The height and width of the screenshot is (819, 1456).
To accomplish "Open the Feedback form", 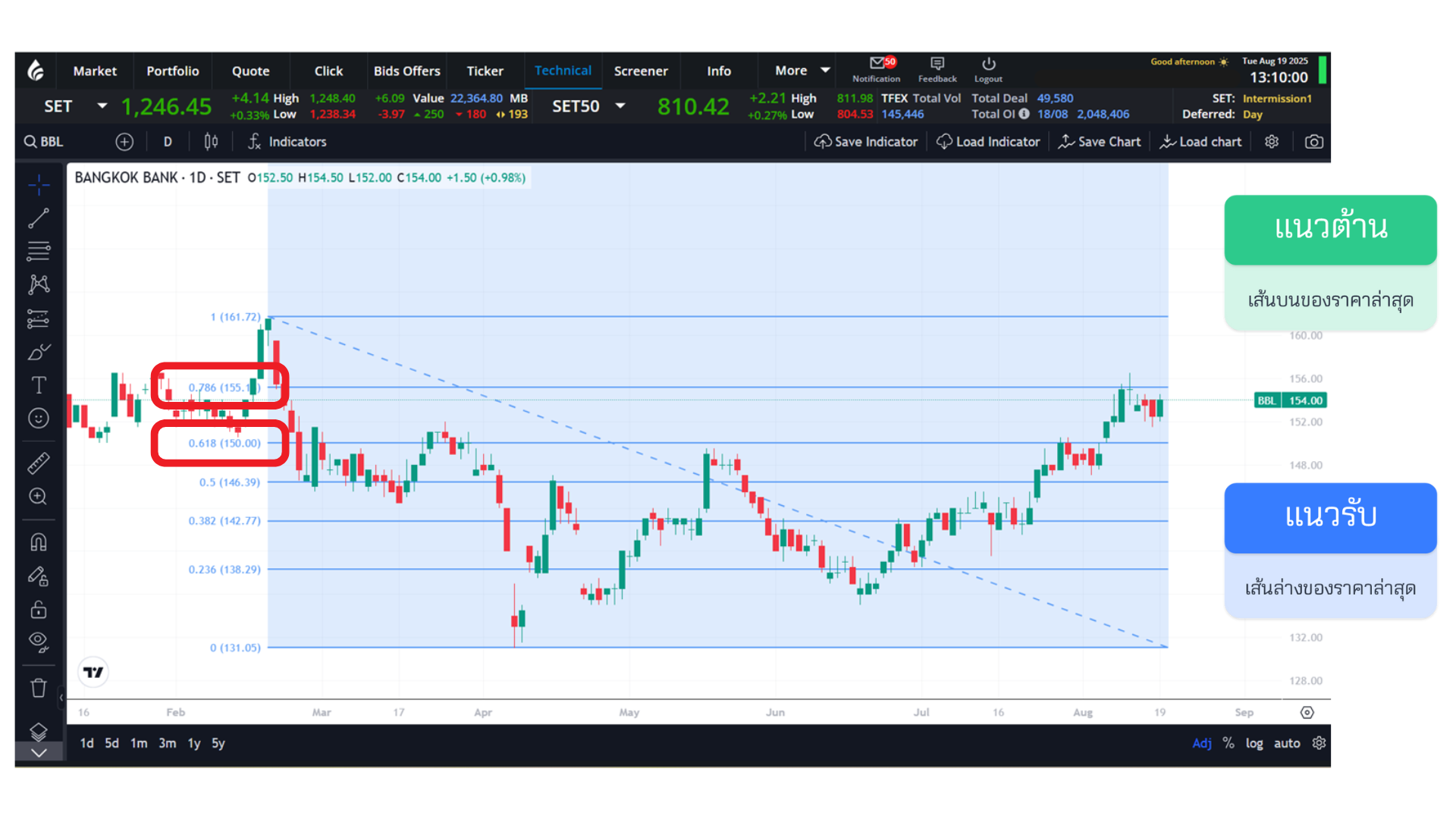I will tap(937, 69).
